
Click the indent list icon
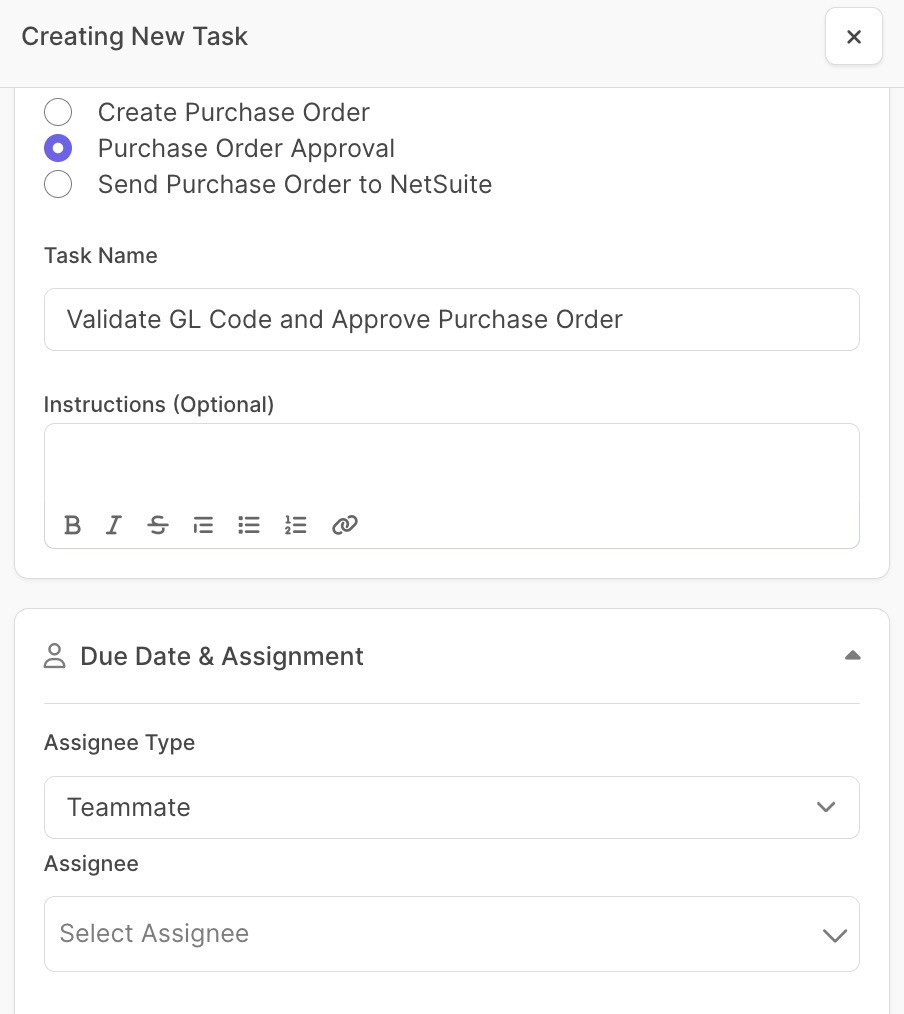click(x=203, y=524)
